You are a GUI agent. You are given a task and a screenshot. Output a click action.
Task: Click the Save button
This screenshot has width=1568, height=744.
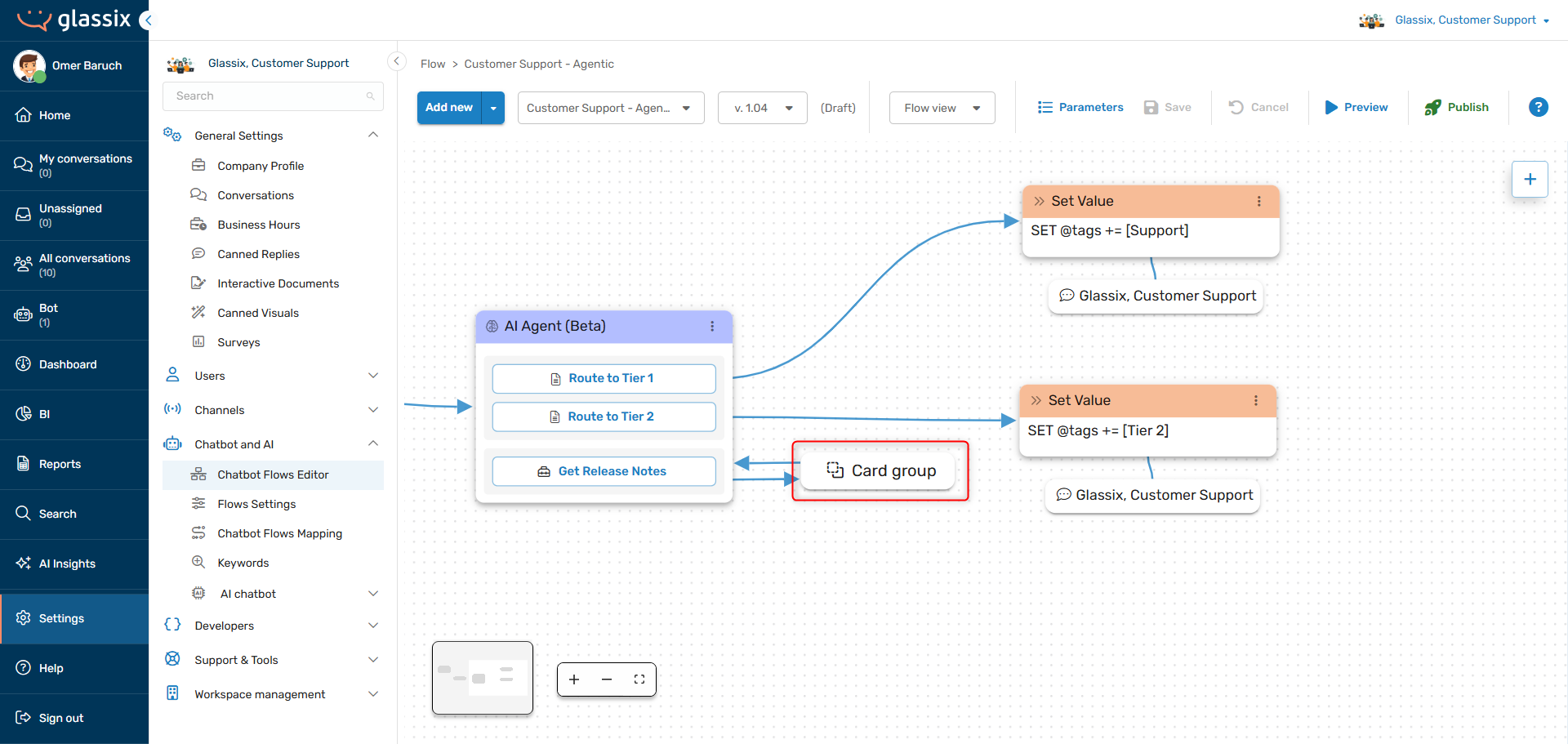point(1168,107)
